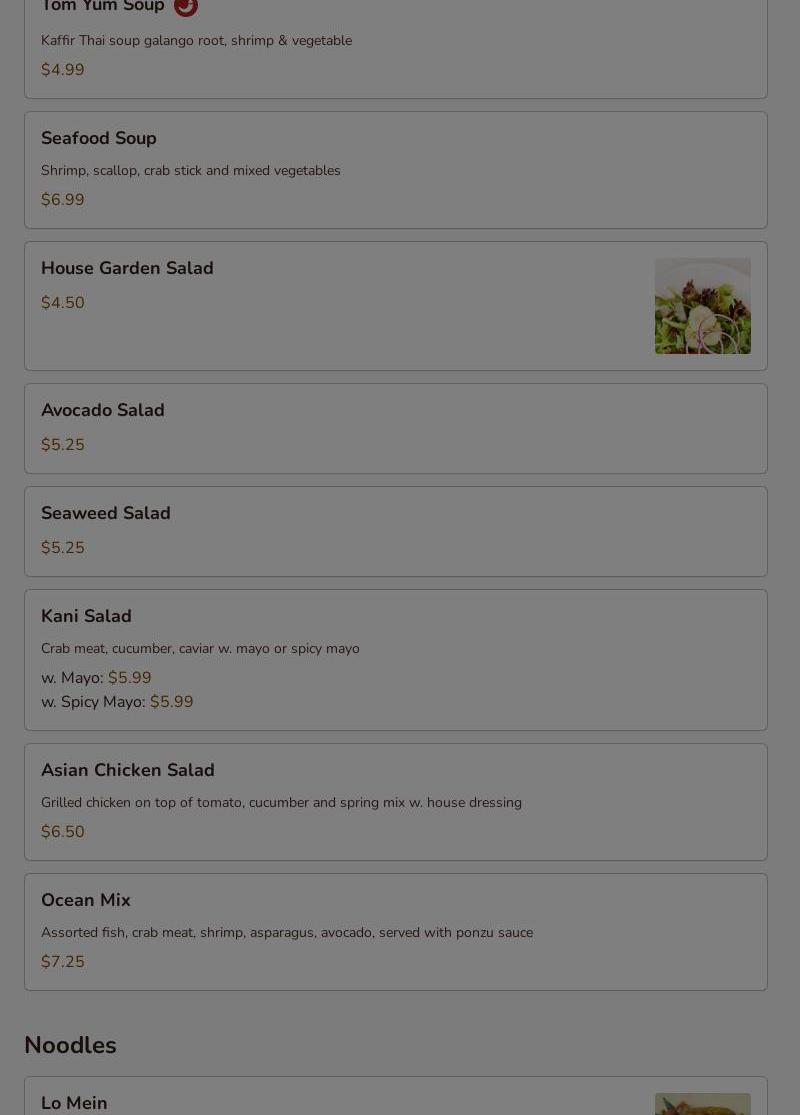Click the Noodles section heading
Viewport: 800px width, 1115px height.
click(x=70, y=1045)
